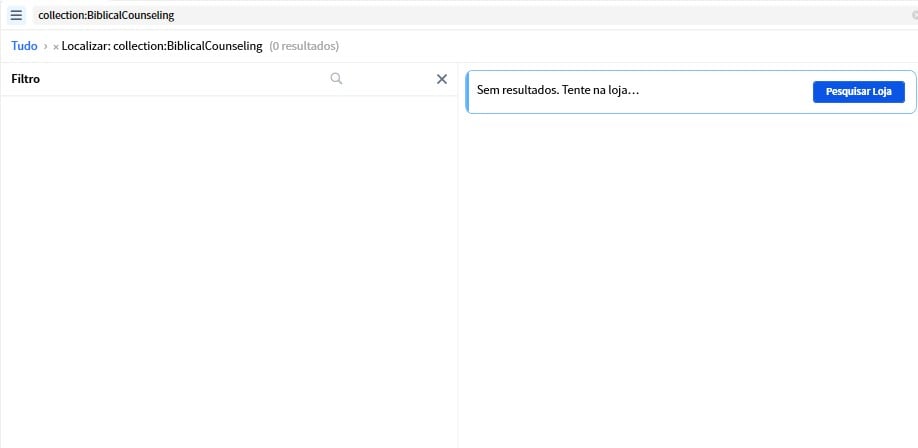
Task: Close the Filtro panel
Action: tap(442, 79)
